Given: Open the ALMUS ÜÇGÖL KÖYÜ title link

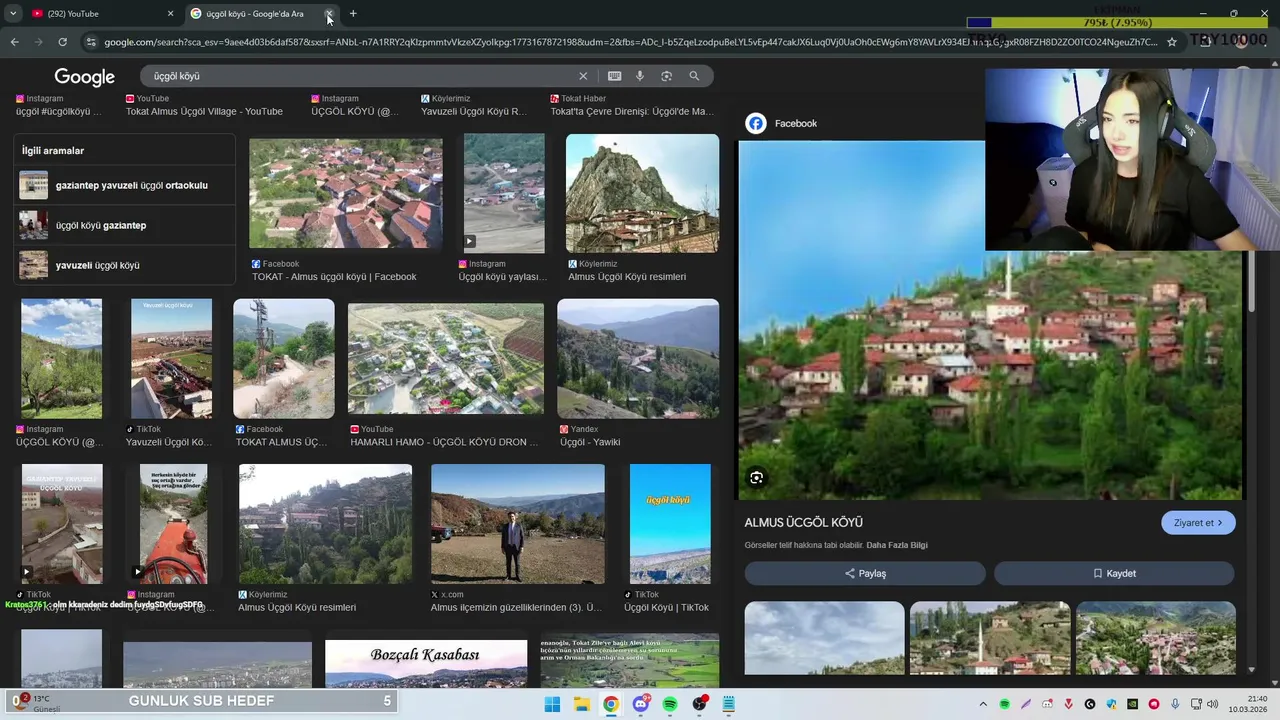Looking at the screenshot, I should [803, 523].
